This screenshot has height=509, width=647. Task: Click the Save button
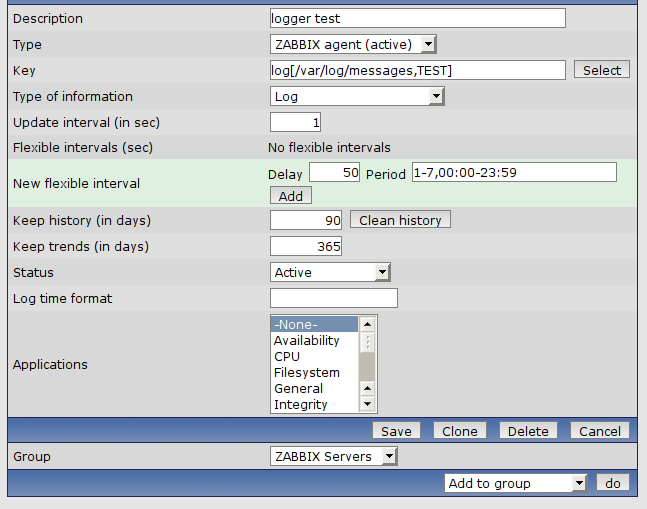pos(396,431)
